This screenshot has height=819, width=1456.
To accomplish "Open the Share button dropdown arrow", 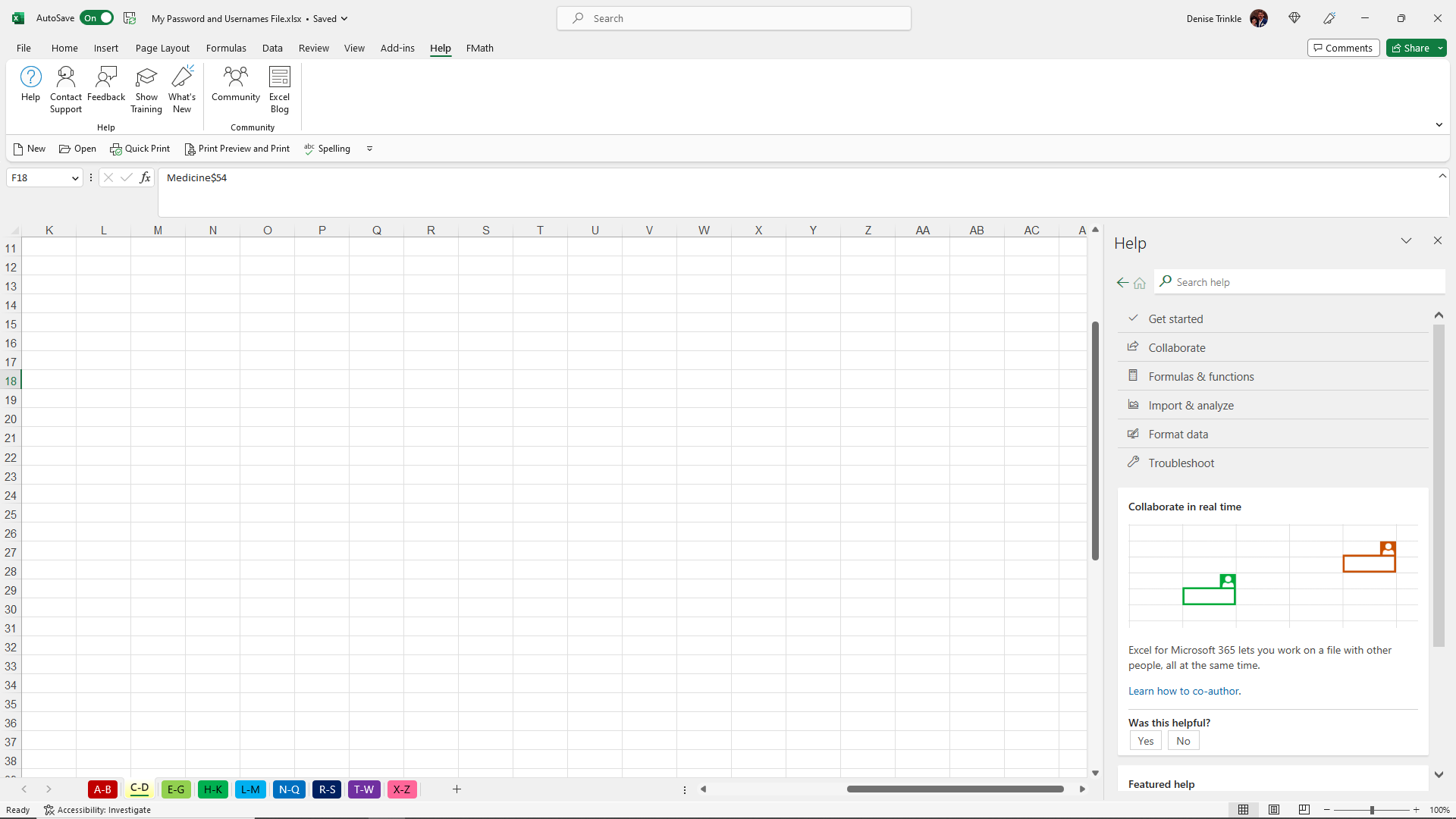I will point(1440,49).
